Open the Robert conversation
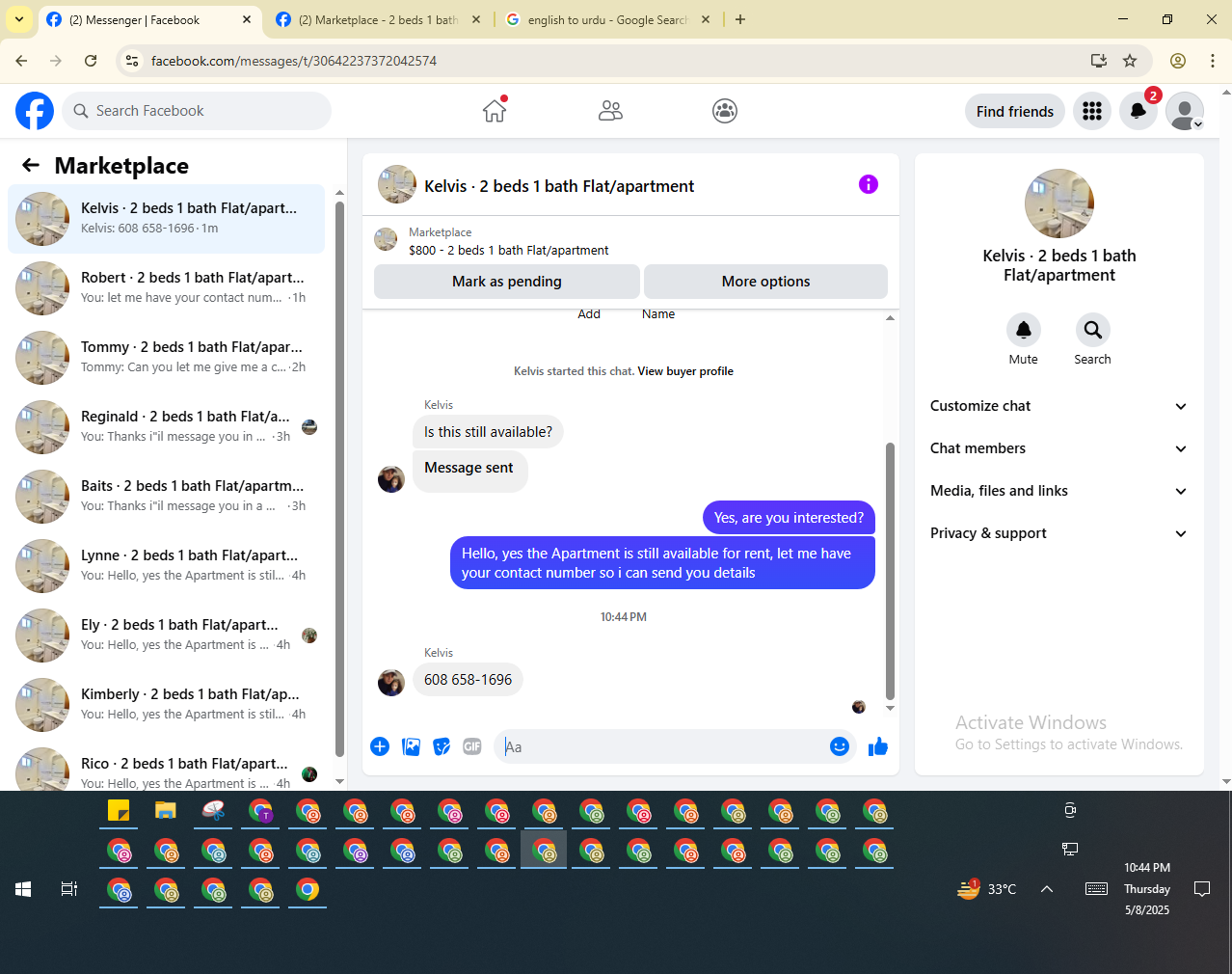The width and height of the screenshot is (1232, 974). (x=167, y=288)
